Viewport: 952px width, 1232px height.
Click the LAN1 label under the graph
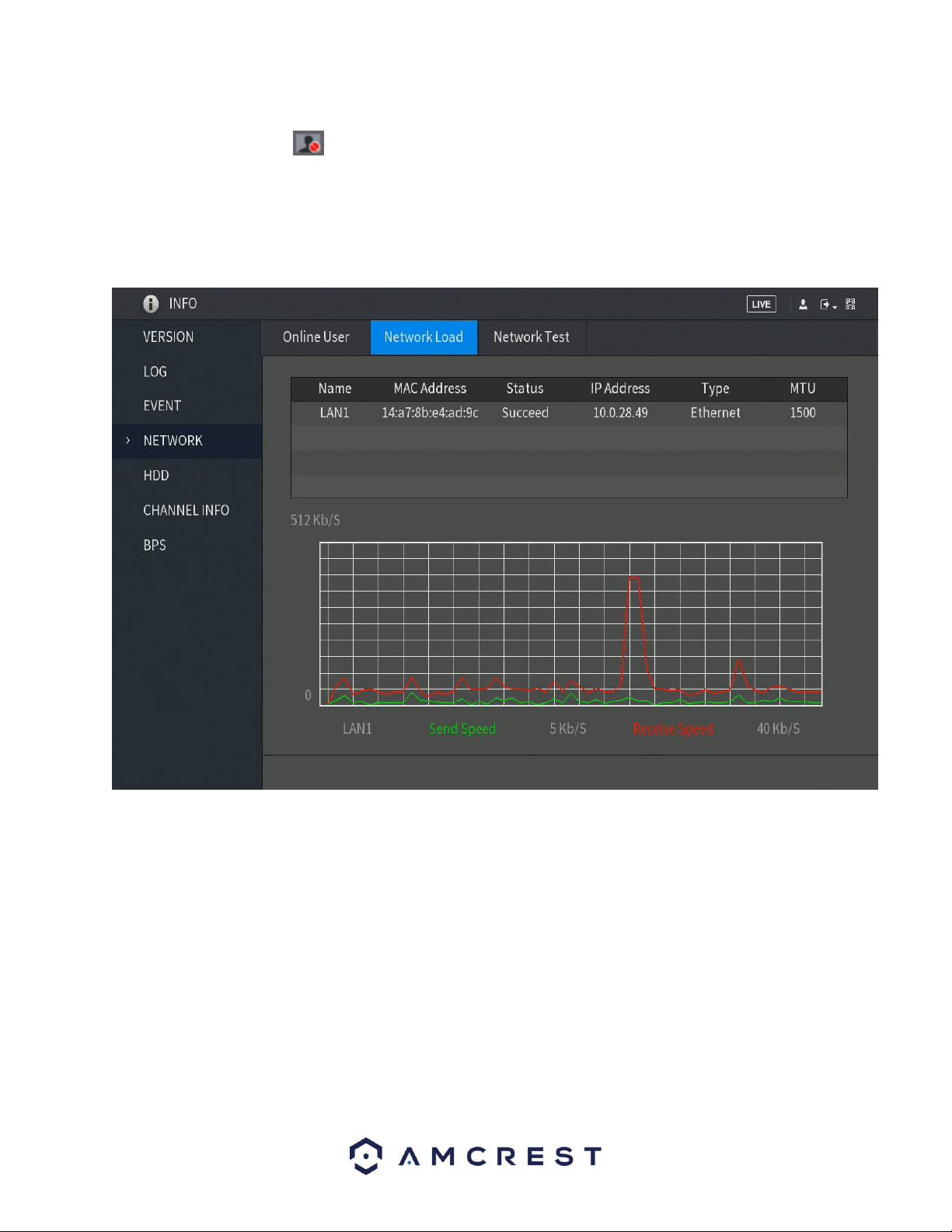(x=357, y=729)
